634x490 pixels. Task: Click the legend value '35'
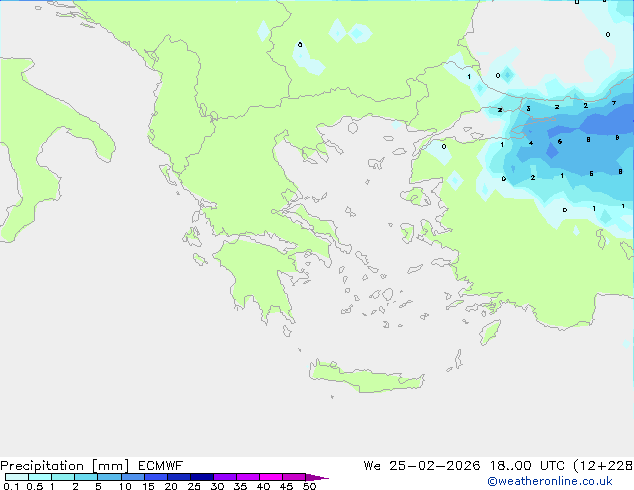pyautogui.click(x=241, y=486)
